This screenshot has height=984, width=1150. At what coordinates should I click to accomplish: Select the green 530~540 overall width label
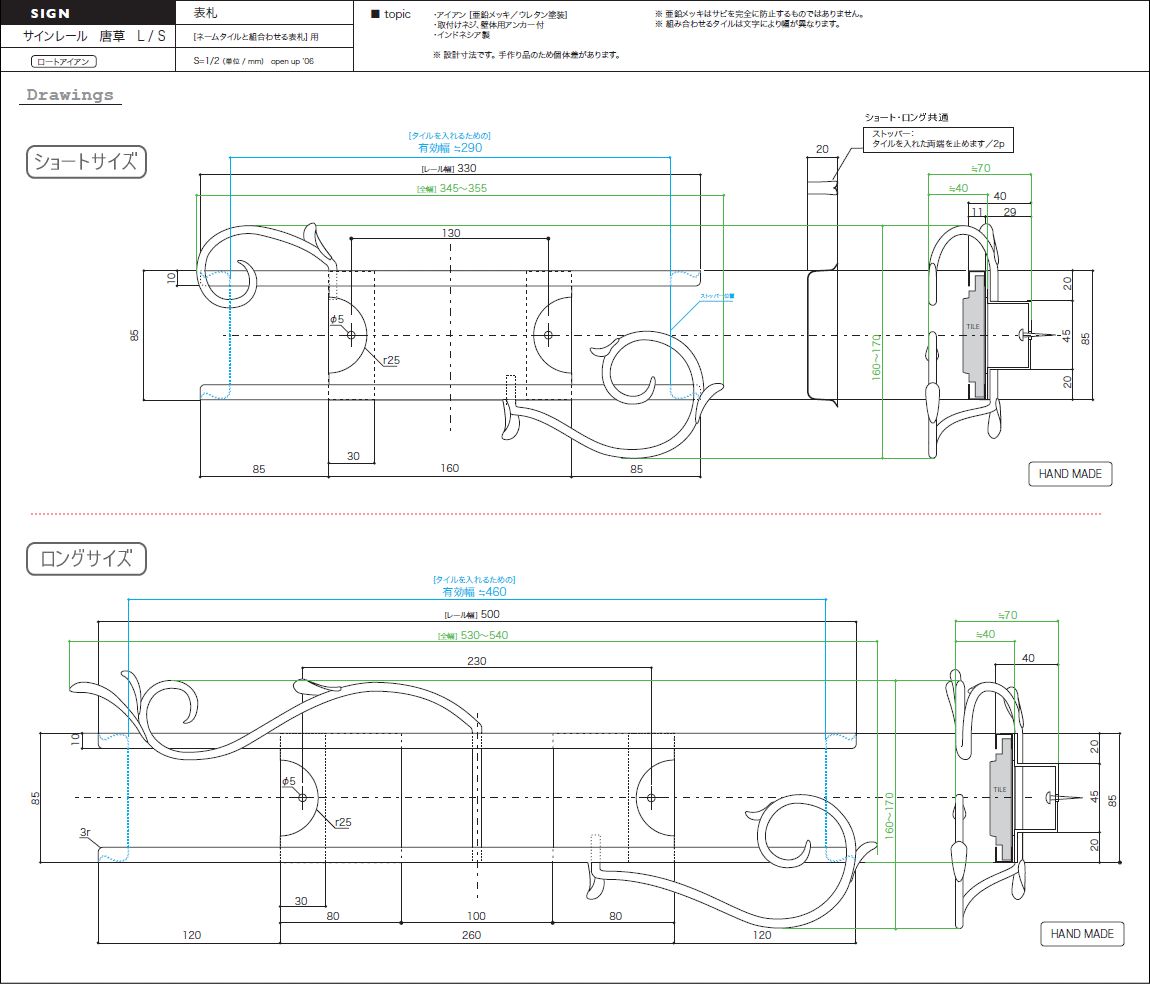(x=485, y=635)
